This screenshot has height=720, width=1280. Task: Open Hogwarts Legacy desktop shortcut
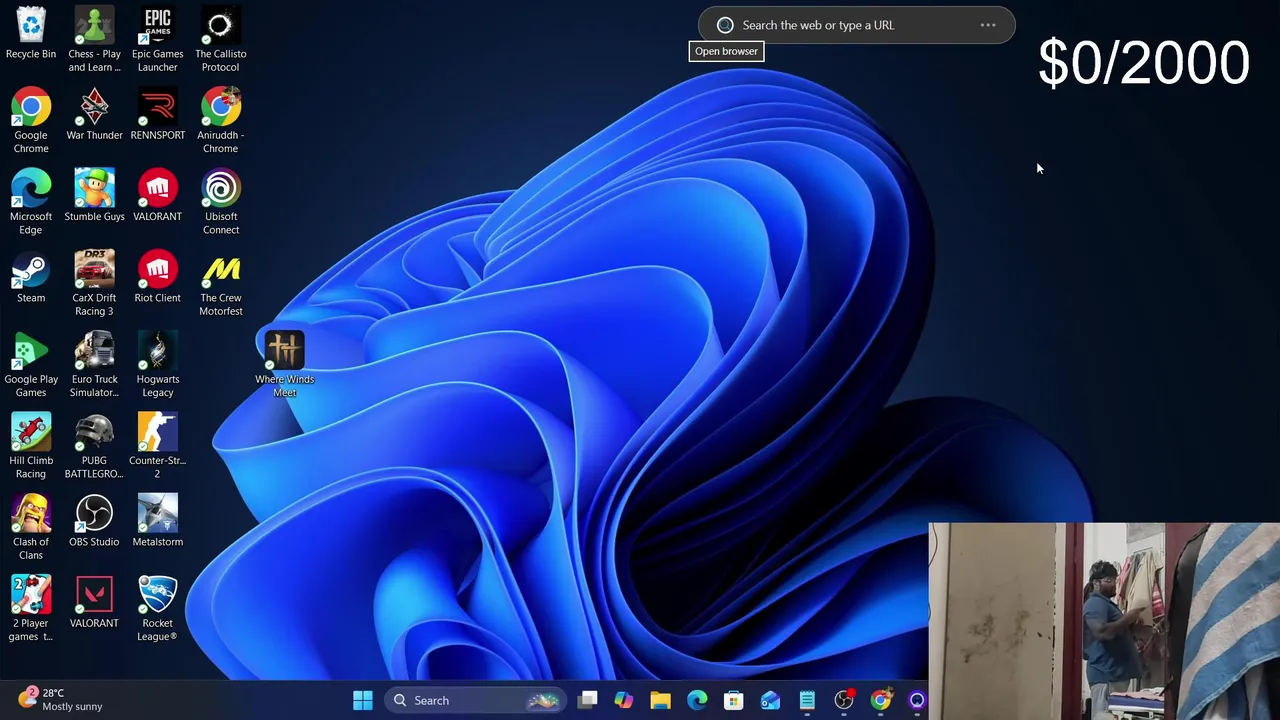click(157, 364)
